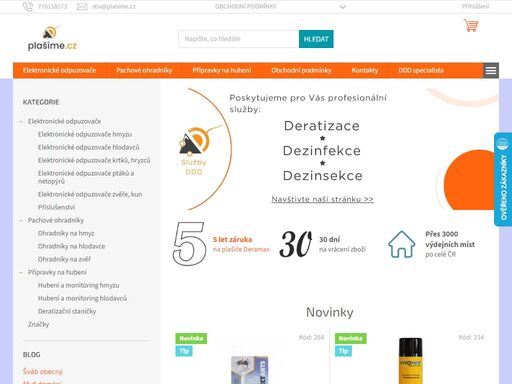The width and height of the screenshot is (512, 384).
Task: Follow Navštivte naší stránku link
Action: (322, 199)
